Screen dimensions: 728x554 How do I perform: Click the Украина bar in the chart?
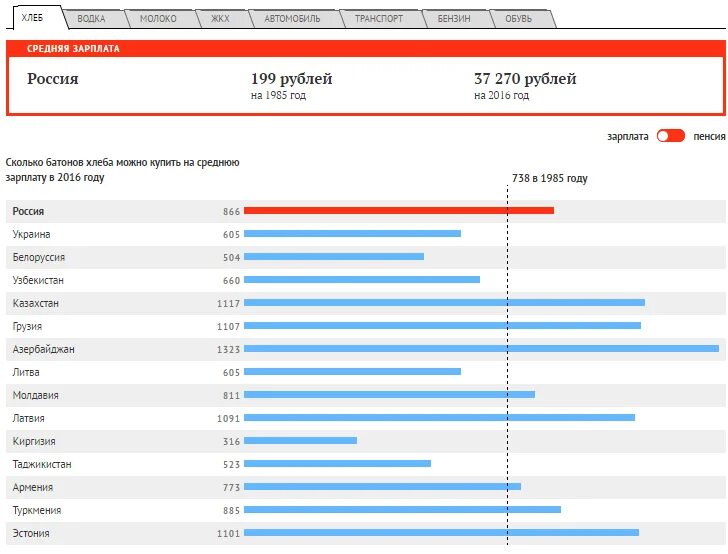pos(352,234)
